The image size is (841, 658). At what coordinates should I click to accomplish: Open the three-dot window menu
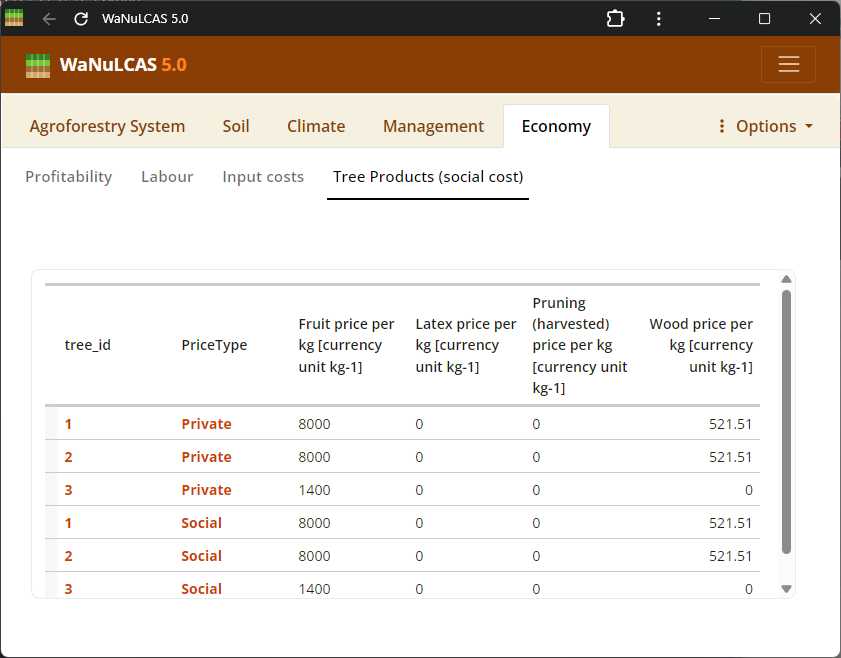tap(658, 19)
